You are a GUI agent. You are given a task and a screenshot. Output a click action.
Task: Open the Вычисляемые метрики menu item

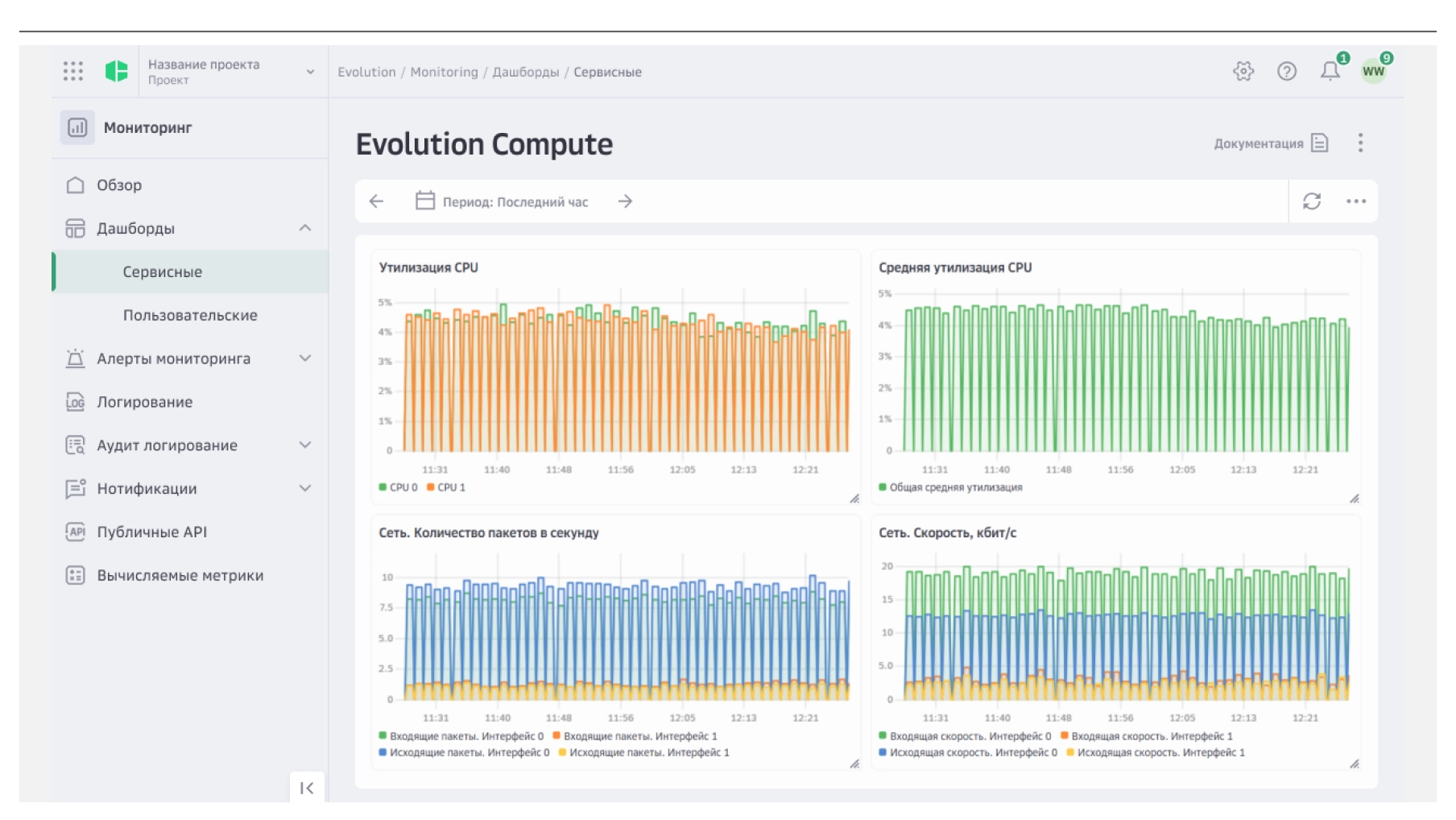tap(190, 575)
